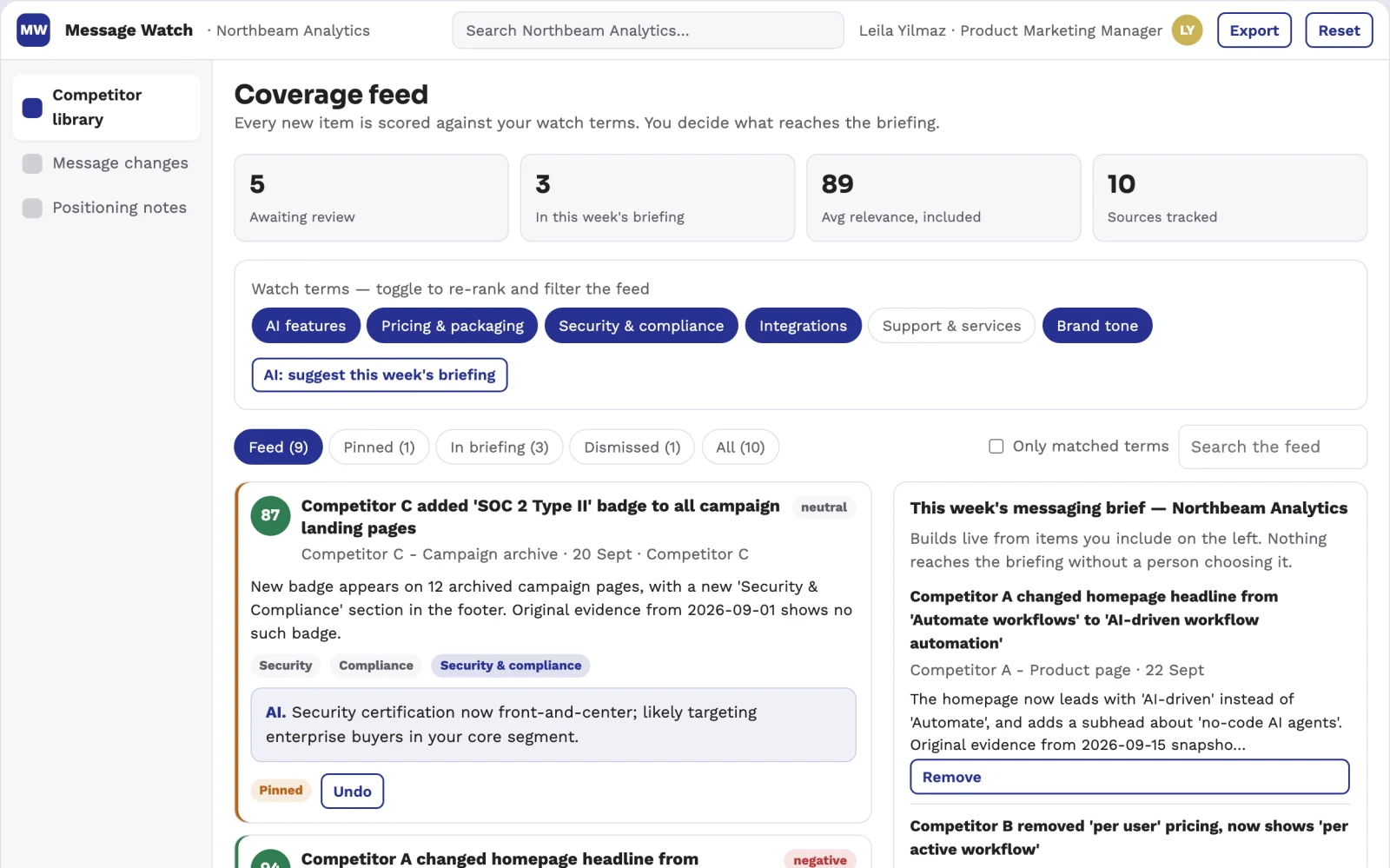The height and width of the screenshot is (868, 1390).
Task: Click the Coverage feed heading
Action: (331, 94)
